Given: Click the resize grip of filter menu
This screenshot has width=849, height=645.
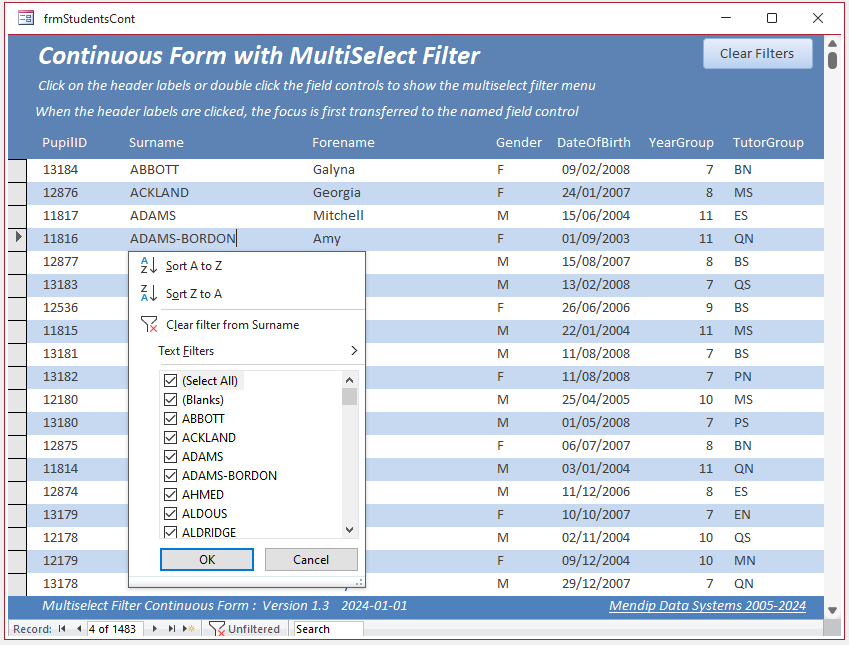Looking at the screenshot, I should (x=358, y=582).
